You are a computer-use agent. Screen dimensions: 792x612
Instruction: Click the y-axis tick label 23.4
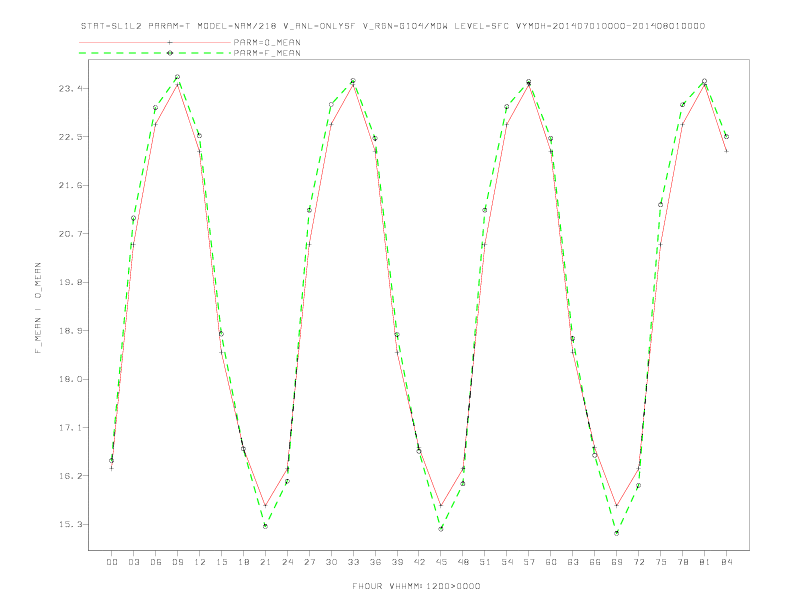point(70,88)
